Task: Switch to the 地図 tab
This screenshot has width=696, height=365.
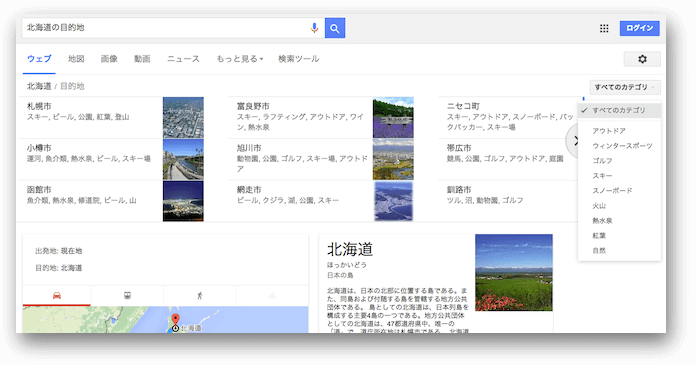Action: click(76, 59)
